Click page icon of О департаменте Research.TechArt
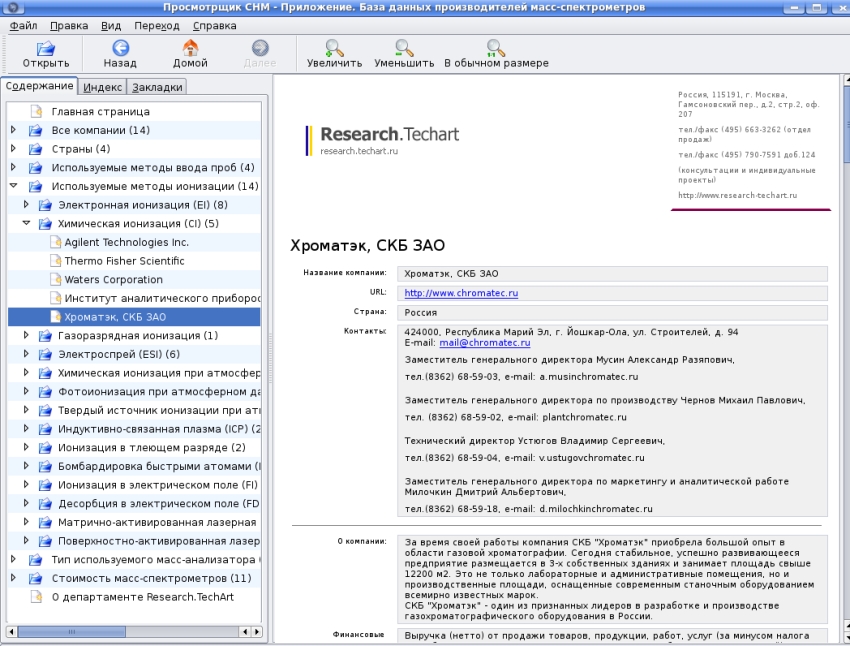The width and height of the screenshot is (850, 646). (x=37, y=597)
